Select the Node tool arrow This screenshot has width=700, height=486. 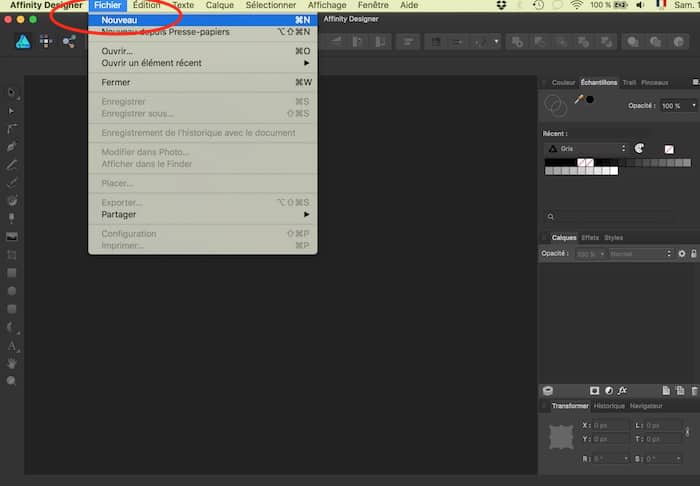click(12, 111)
